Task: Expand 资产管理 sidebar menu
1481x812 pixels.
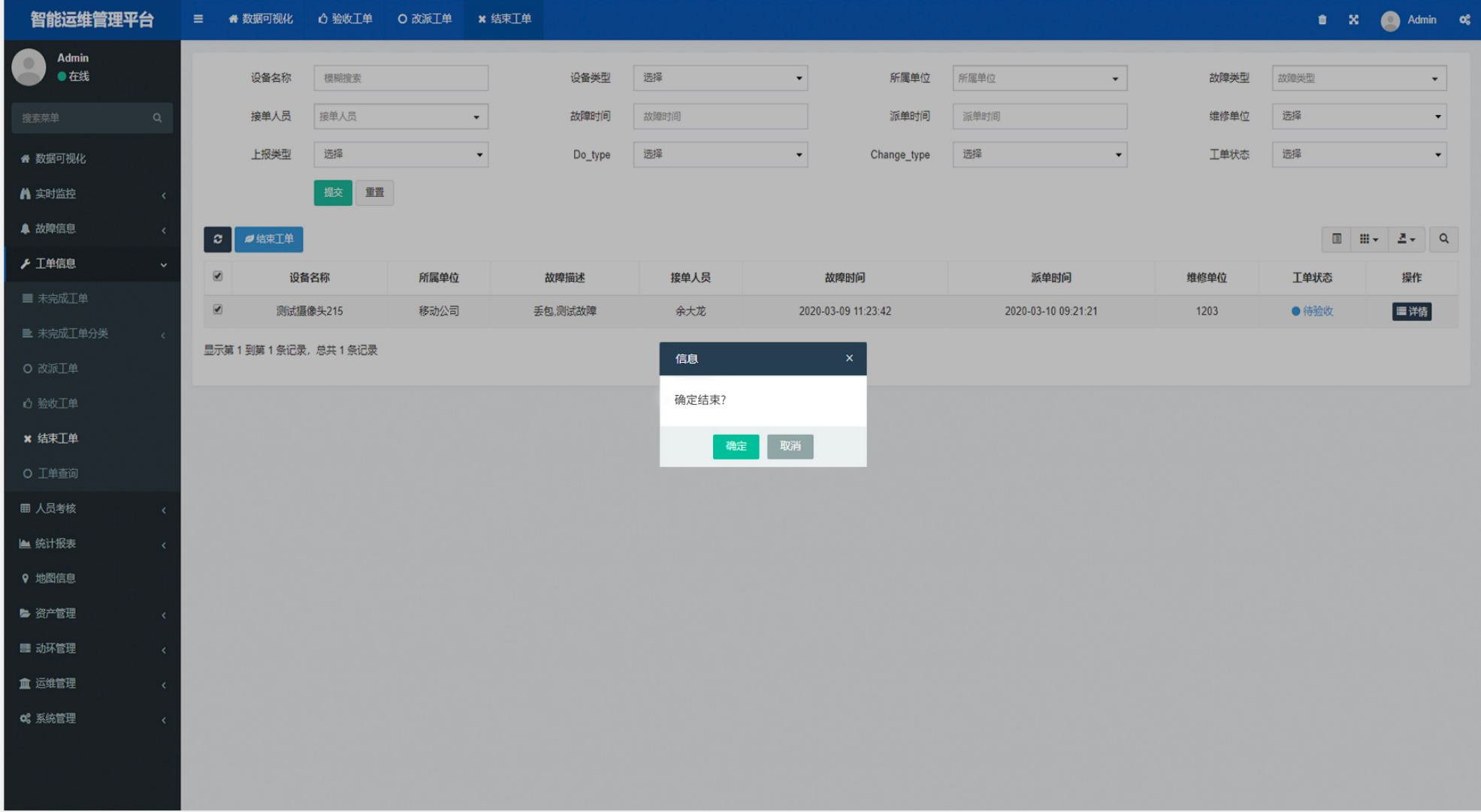Action: (92, 614)
